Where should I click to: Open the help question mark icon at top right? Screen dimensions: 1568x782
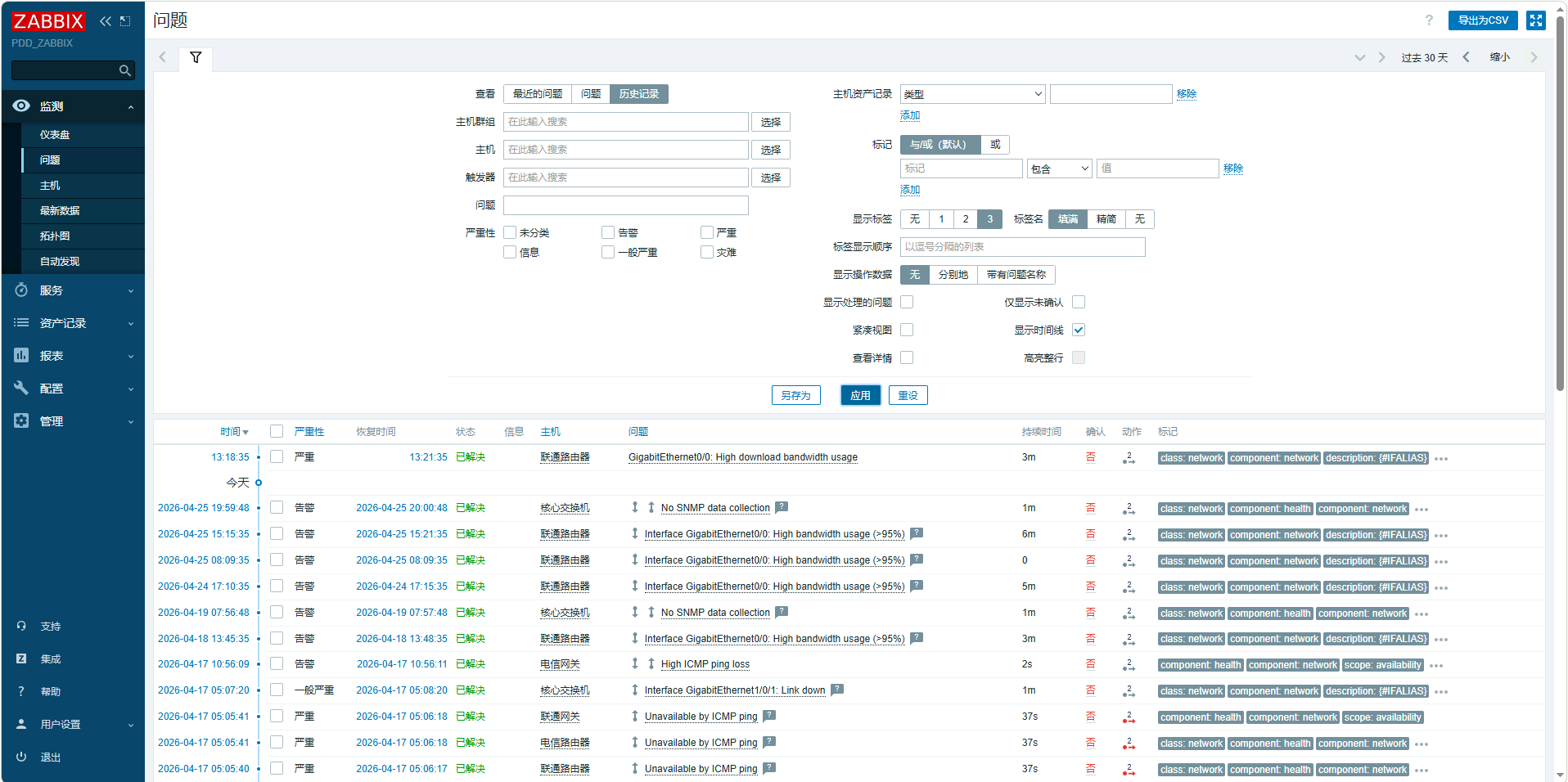point(1429,20)
